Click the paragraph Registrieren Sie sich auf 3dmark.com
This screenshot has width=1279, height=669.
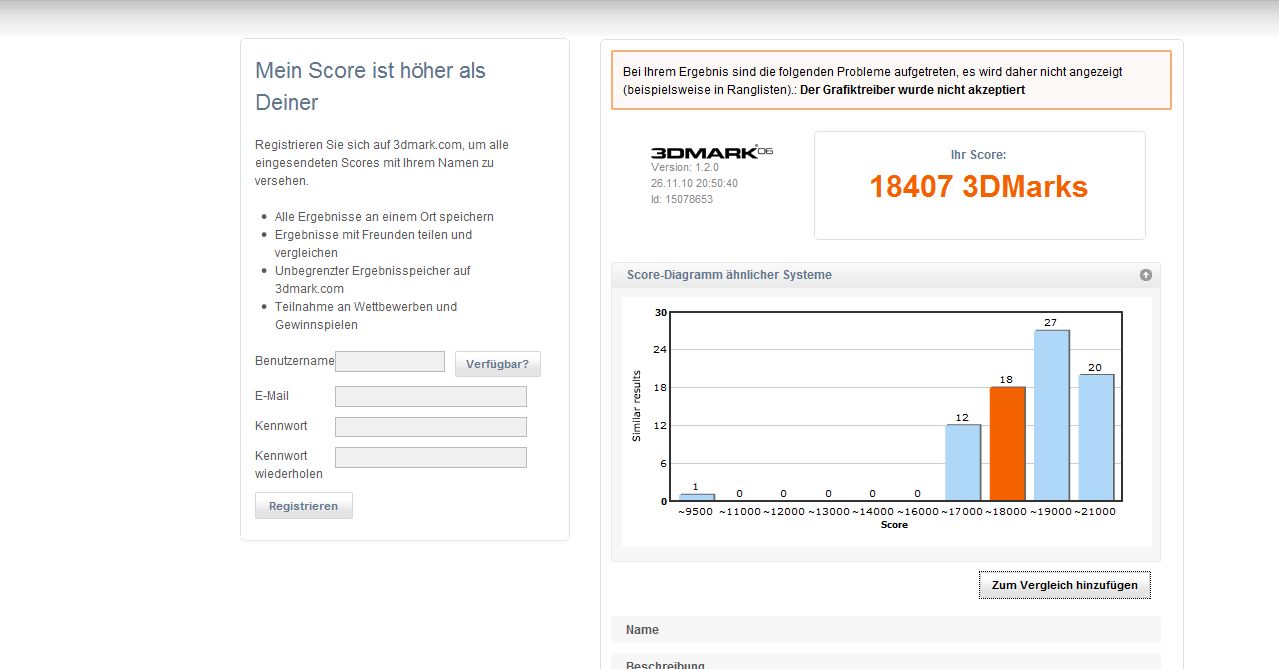point(382,163)
